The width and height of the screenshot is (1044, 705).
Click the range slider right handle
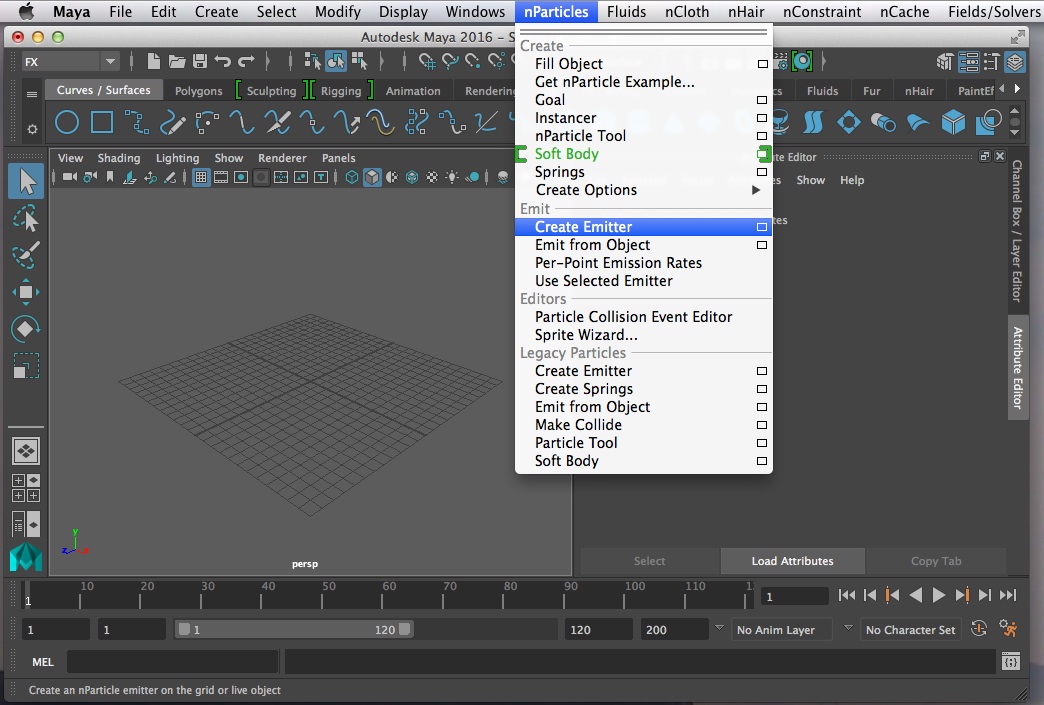(x=405, y=630)
